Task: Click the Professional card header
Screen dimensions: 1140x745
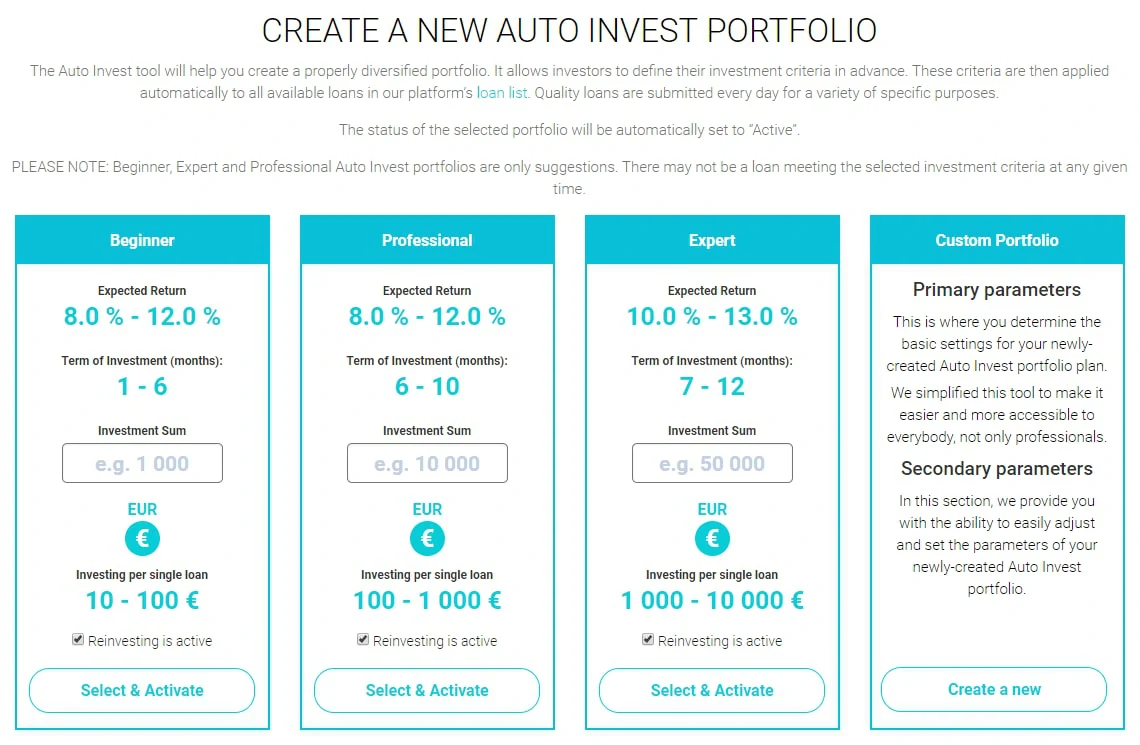Action: tap(428, 240)
